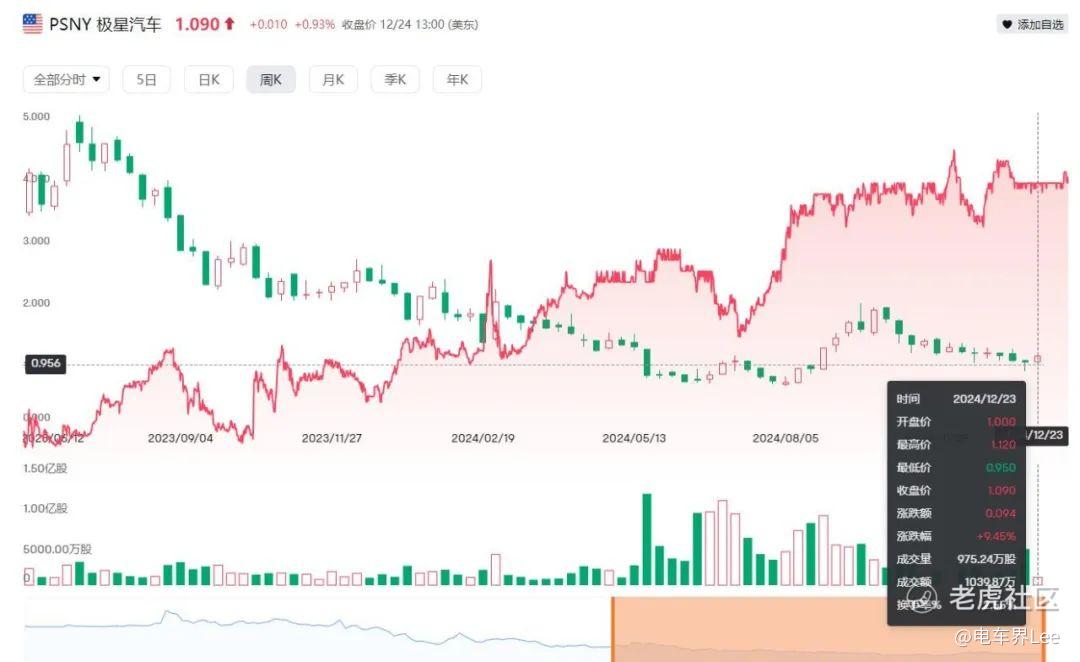The image size is (1080, 662).
Task: Click the 收盘价 1.090 tooltip row
Action: coord(956,490)
